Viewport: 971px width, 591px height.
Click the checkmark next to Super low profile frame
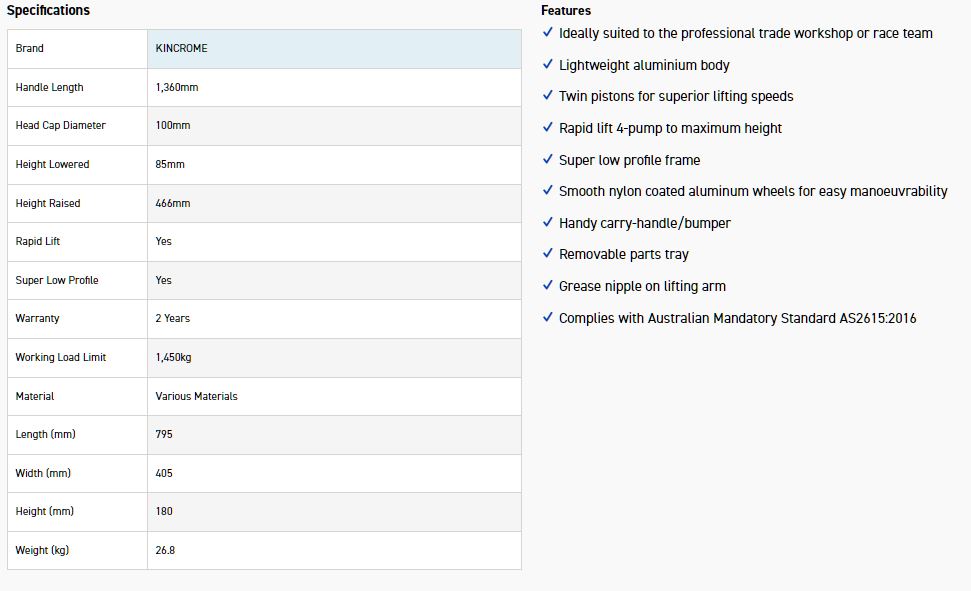tap(547, 160)
